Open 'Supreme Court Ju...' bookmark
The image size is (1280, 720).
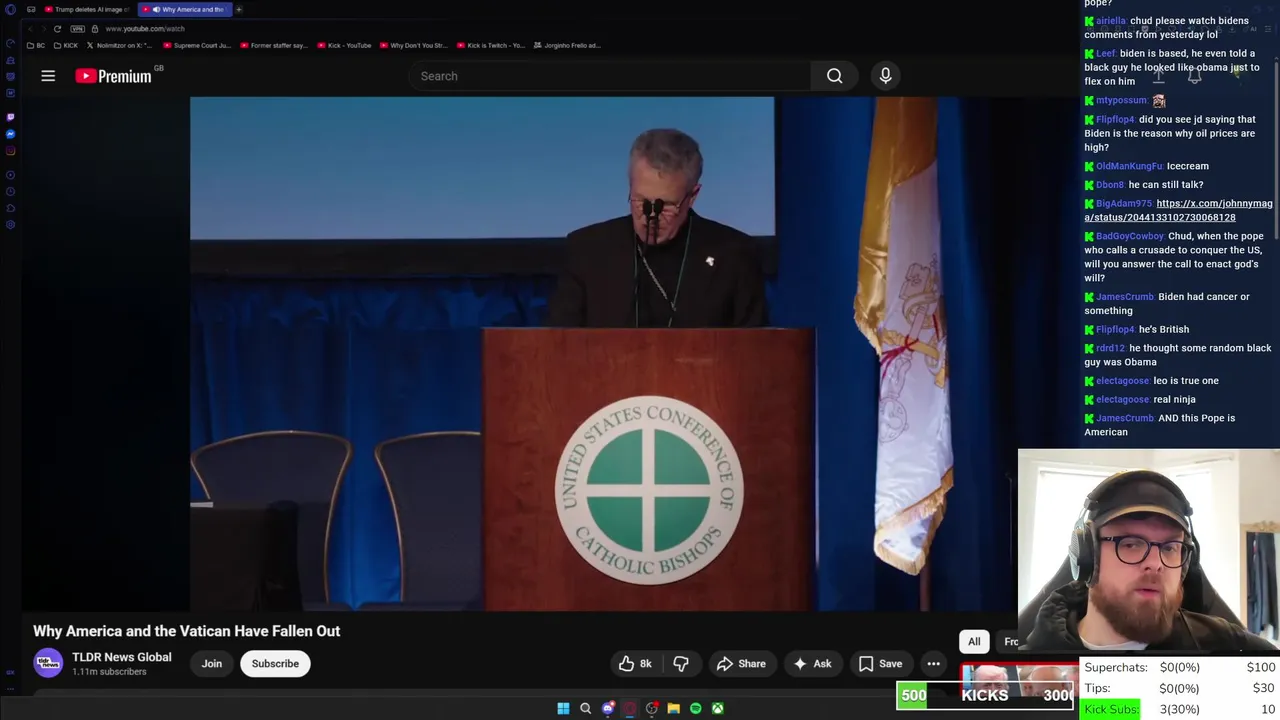(196, 46)
